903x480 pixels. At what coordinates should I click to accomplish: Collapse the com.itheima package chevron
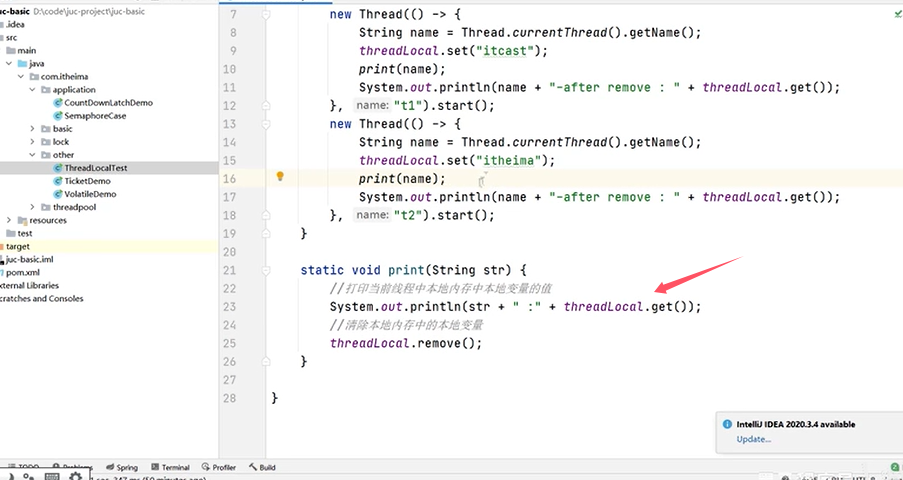[21, 77]
